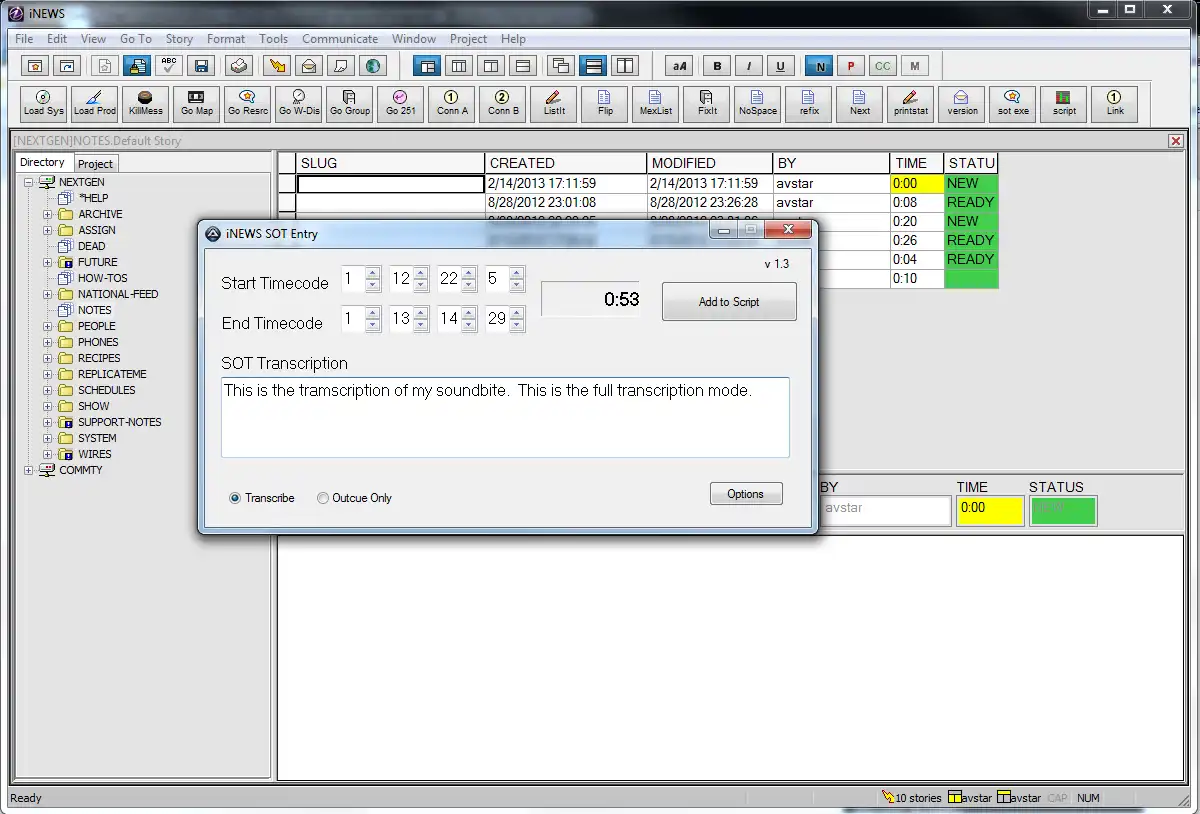Click the Load Prod toolbar button

click(95, 103)
